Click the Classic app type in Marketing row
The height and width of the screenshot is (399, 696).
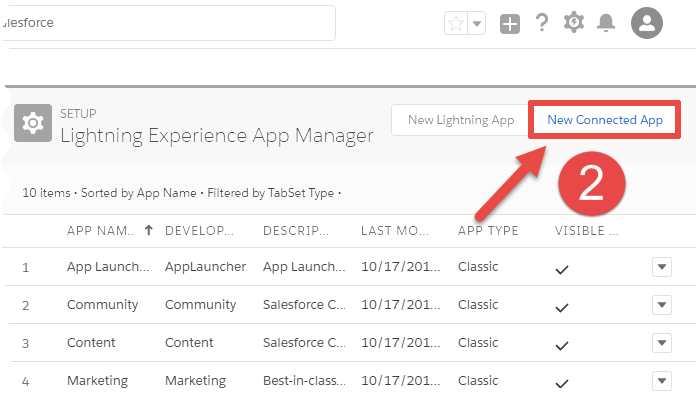coord(478,381)
